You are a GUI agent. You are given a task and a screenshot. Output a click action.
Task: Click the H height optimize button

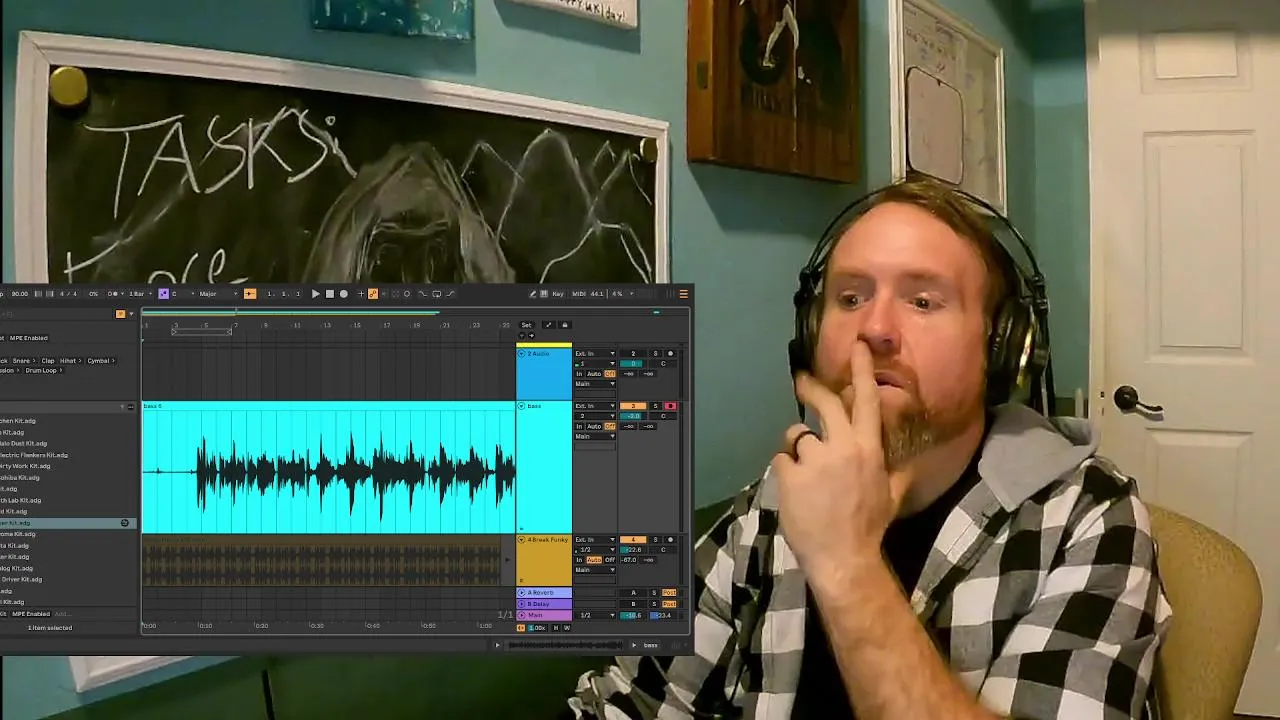point(556,628)
